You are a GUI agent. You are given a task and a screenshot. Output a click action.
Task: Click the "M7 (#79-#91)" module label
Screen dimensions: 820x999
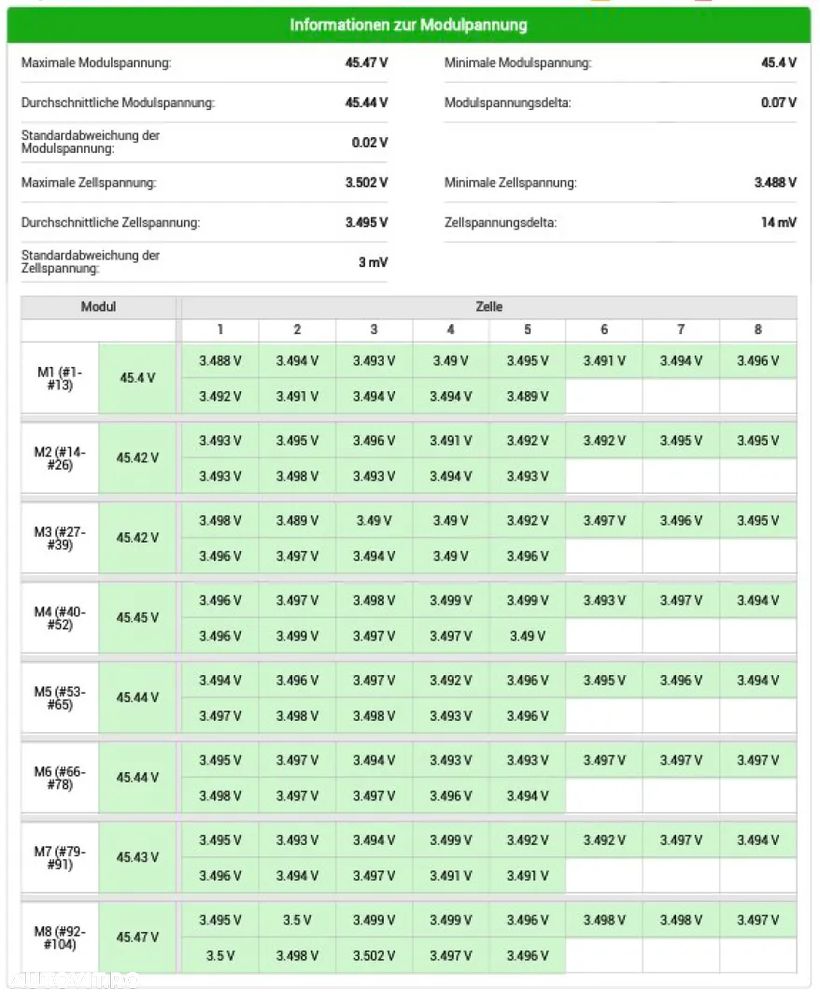tap(60, 858)
